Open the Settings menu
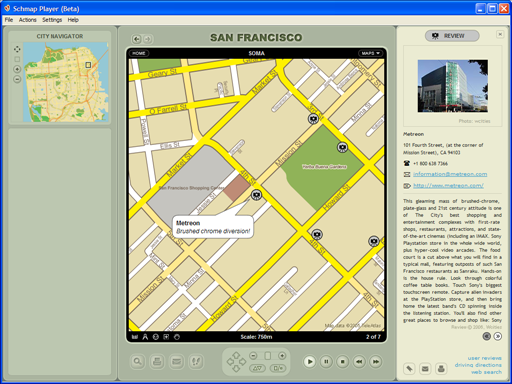 tap(52, 20)
